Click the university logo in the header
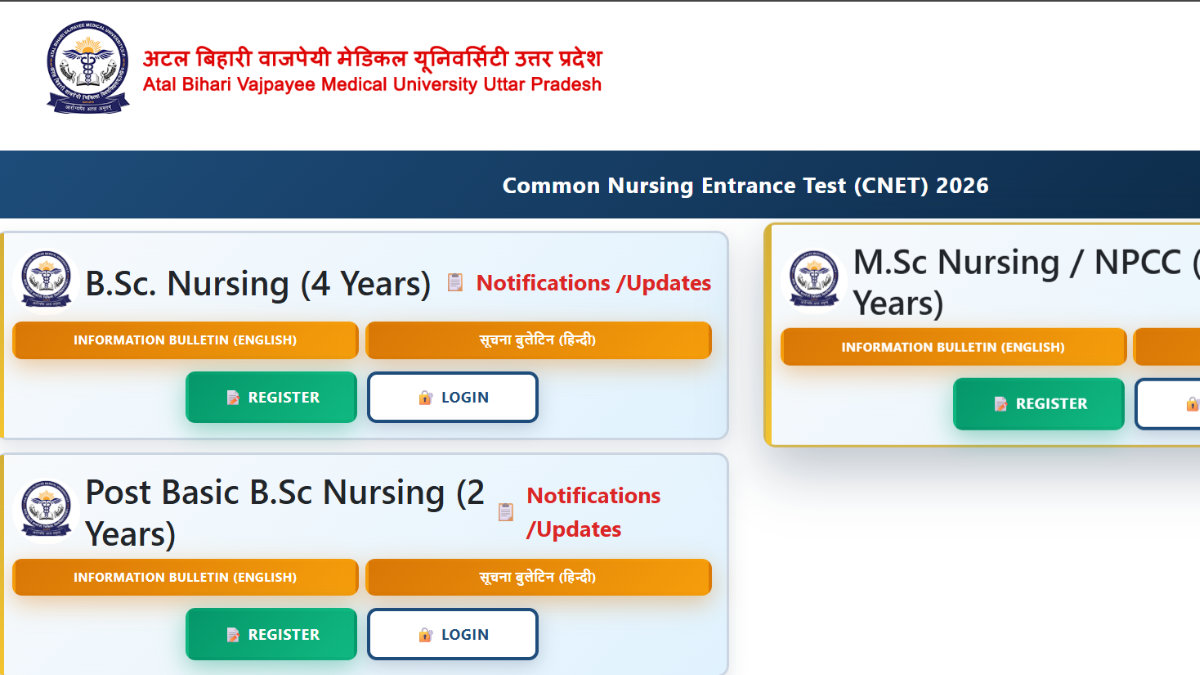1200x675 pixels. [x=88, y=68]
